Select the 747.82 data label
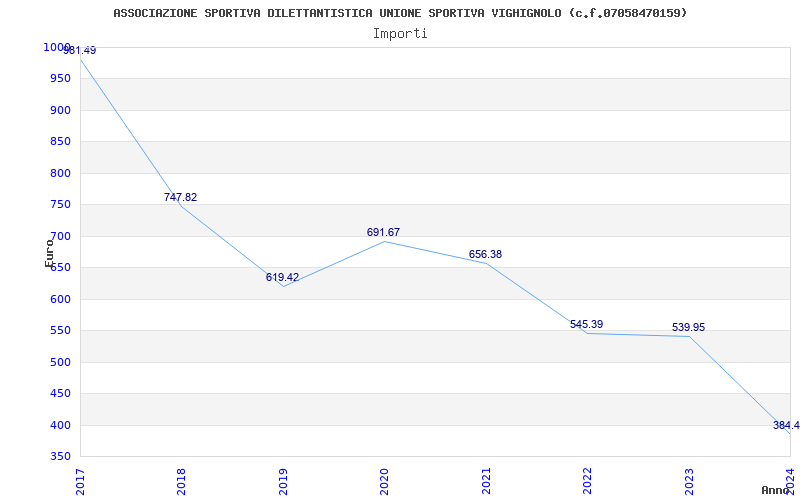This screenshot has width=800, height=500. [180, 197]
